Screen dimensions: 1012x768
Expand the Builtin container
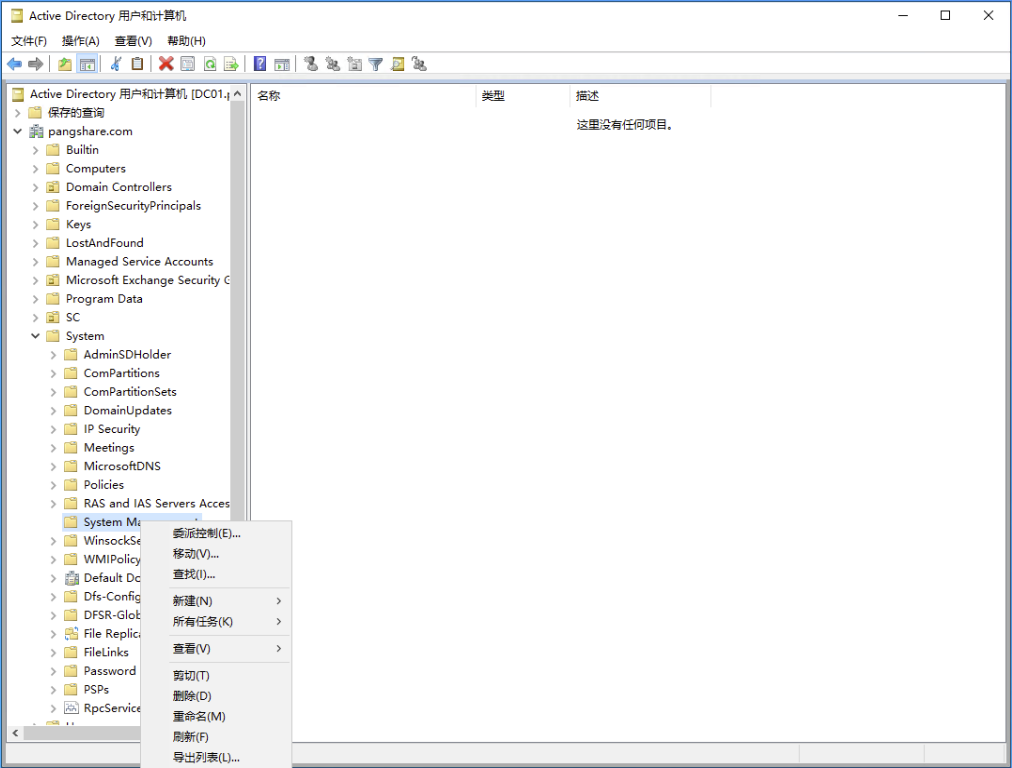(35, 150)
